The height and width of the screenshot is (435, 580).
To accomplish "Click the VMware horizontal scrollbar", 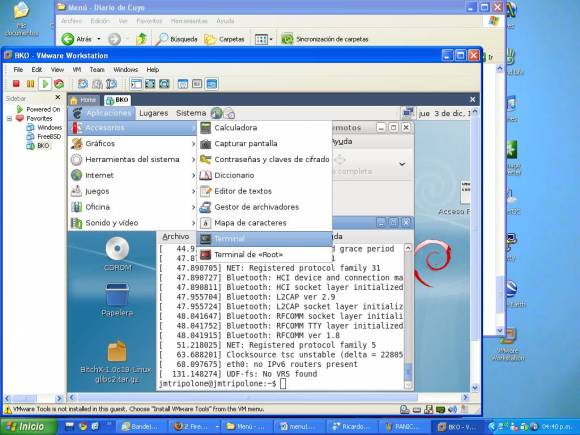I will 268,398.
